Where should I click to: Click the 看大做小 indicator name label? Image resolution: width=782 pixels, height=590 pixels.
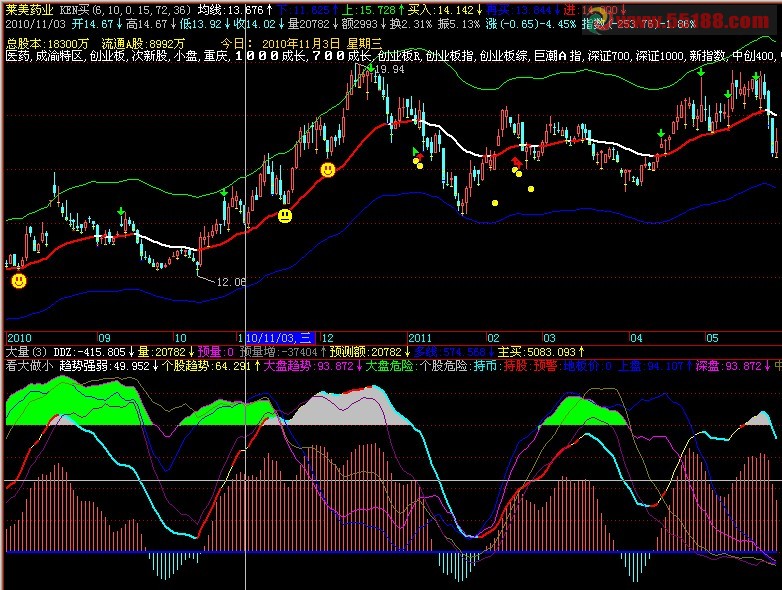29,366
